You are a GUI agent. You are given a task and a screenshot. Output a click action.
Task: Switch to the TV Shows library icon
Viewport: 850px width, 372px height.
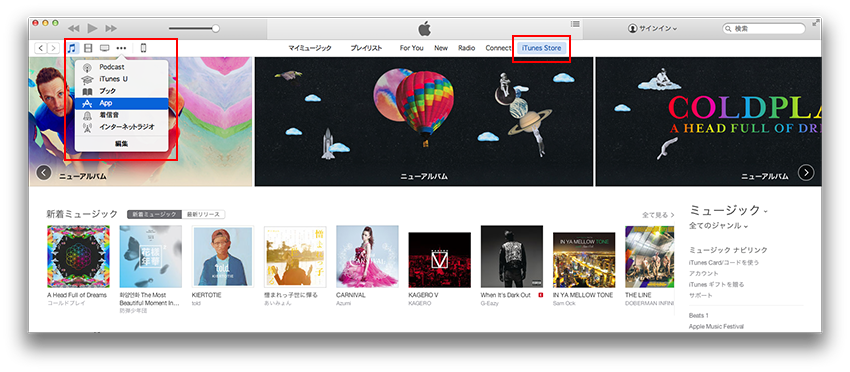tap(105, 48)
